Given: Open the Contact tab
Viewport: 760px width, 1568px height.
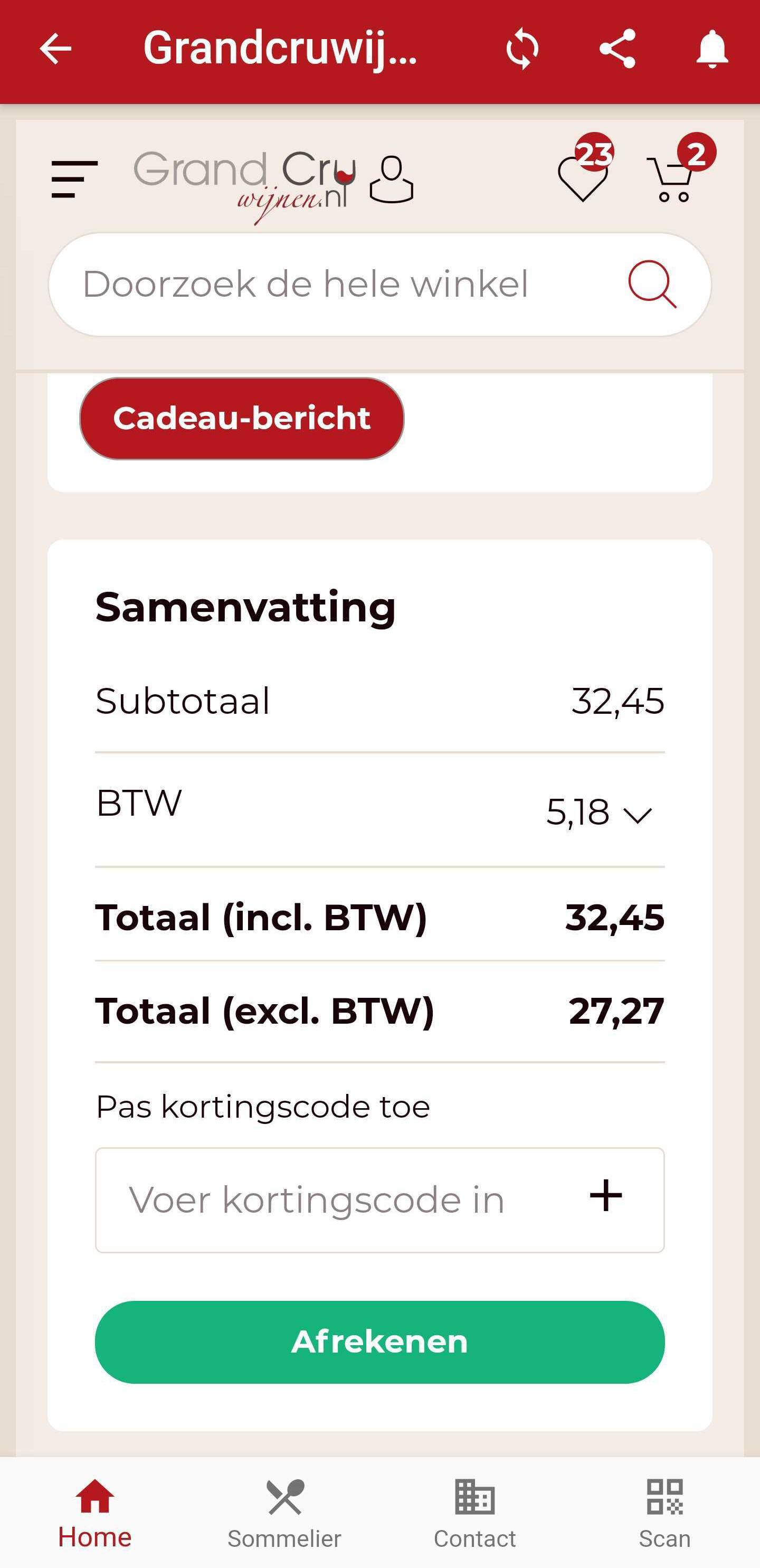Looking at the screenshot, I should pyautogui.click(x=474, y=1514).
